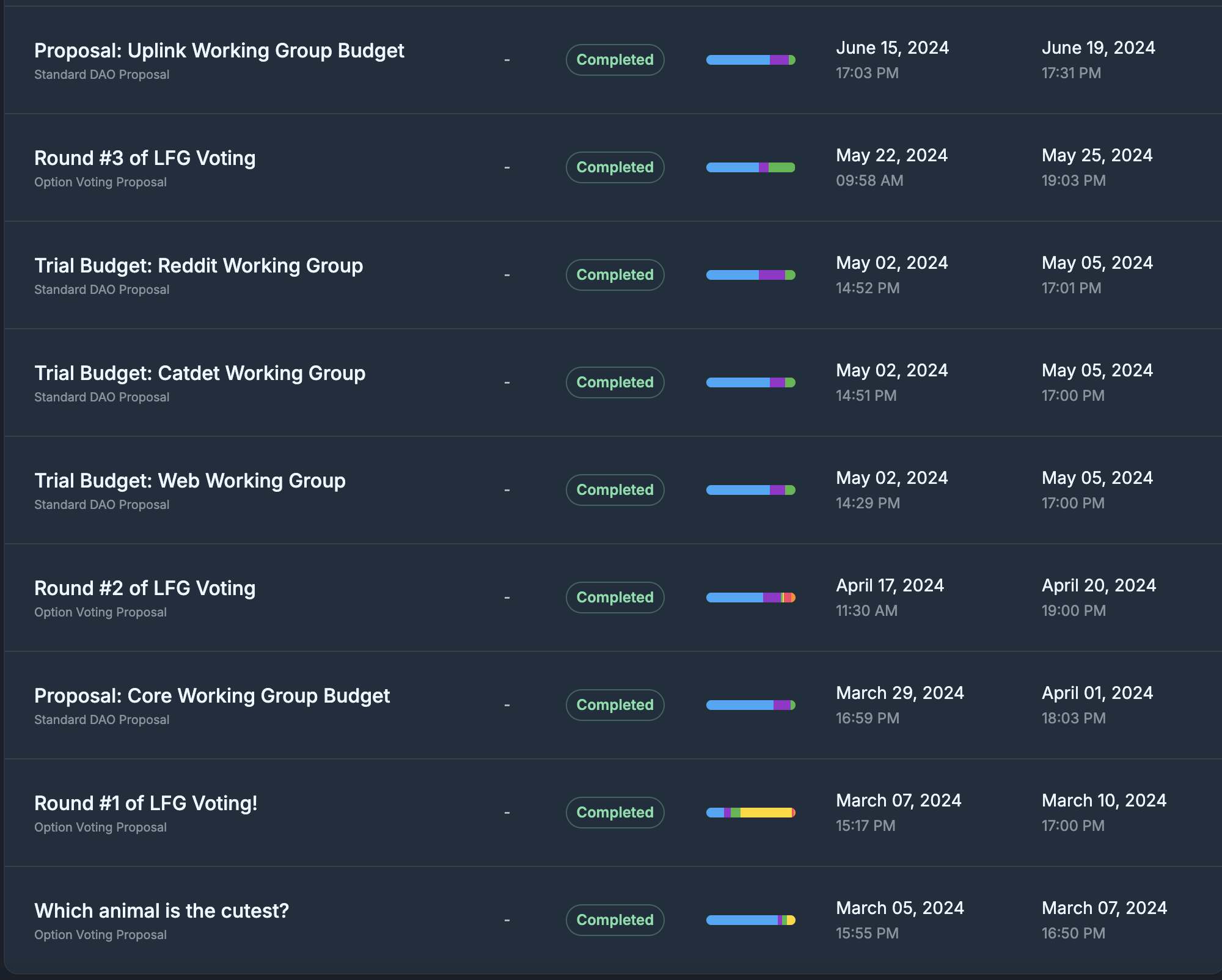Click June 15, 2024 start date
The image size is (1222, 980).
[892, 48]
